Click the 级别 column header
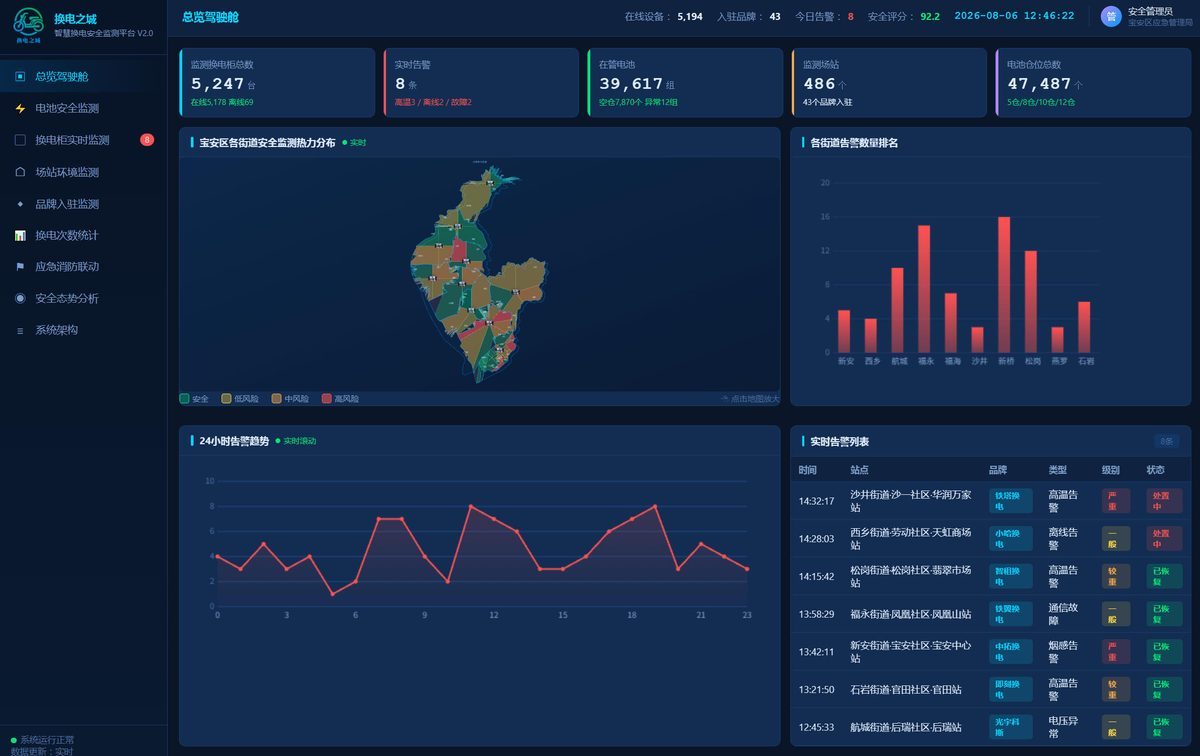This screenshot has width=1200, height=756. pyautogui.click(x=1111, y=470)
